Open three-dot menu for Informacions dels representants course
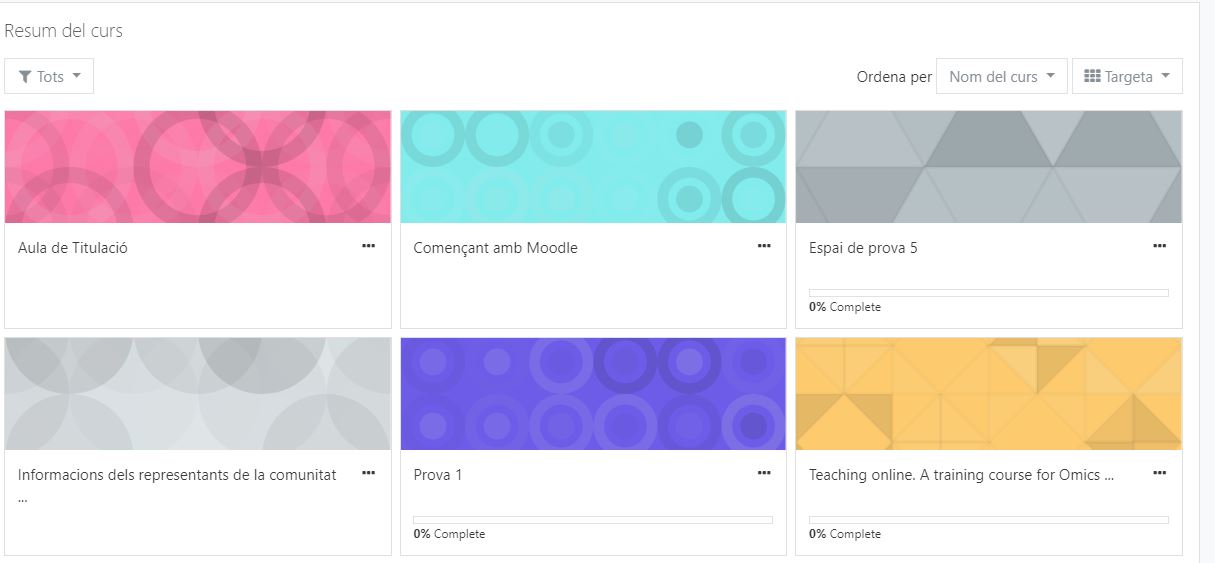This screenshot has height=563, width=1215. click(x=368, y=472)
